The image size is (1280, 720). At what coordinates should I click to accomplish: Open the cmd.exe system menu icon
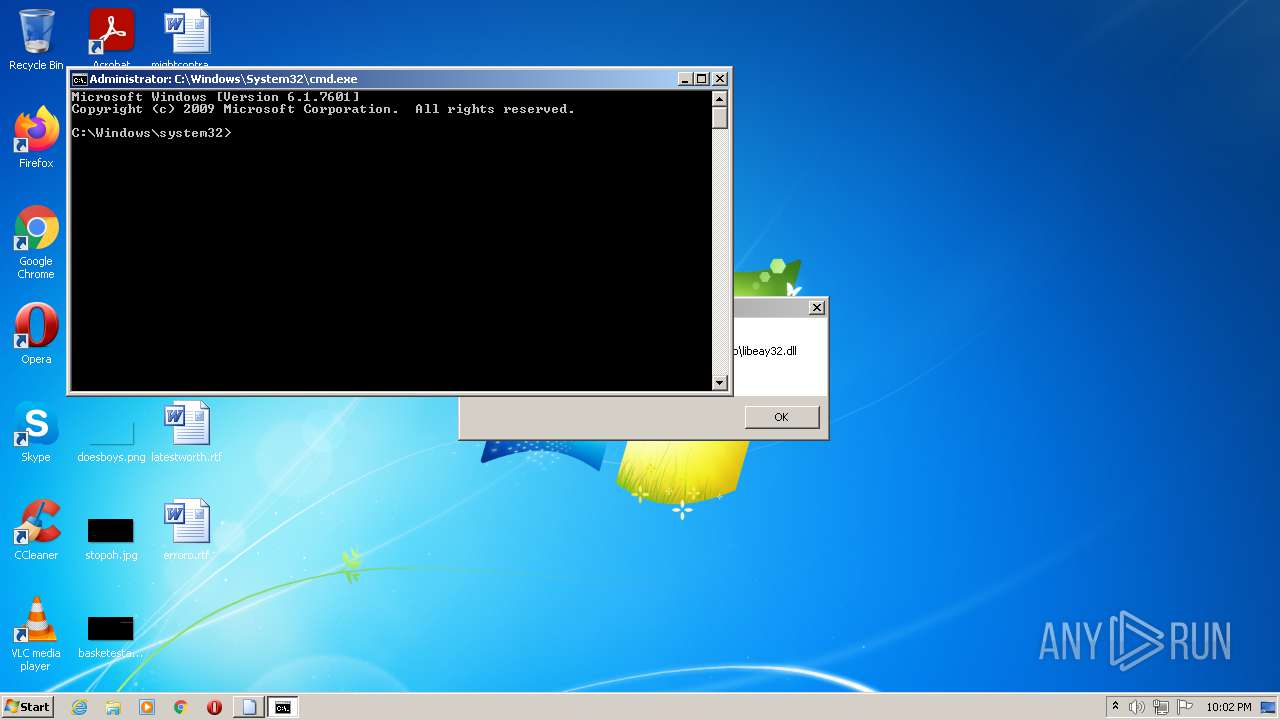[79, 79]
